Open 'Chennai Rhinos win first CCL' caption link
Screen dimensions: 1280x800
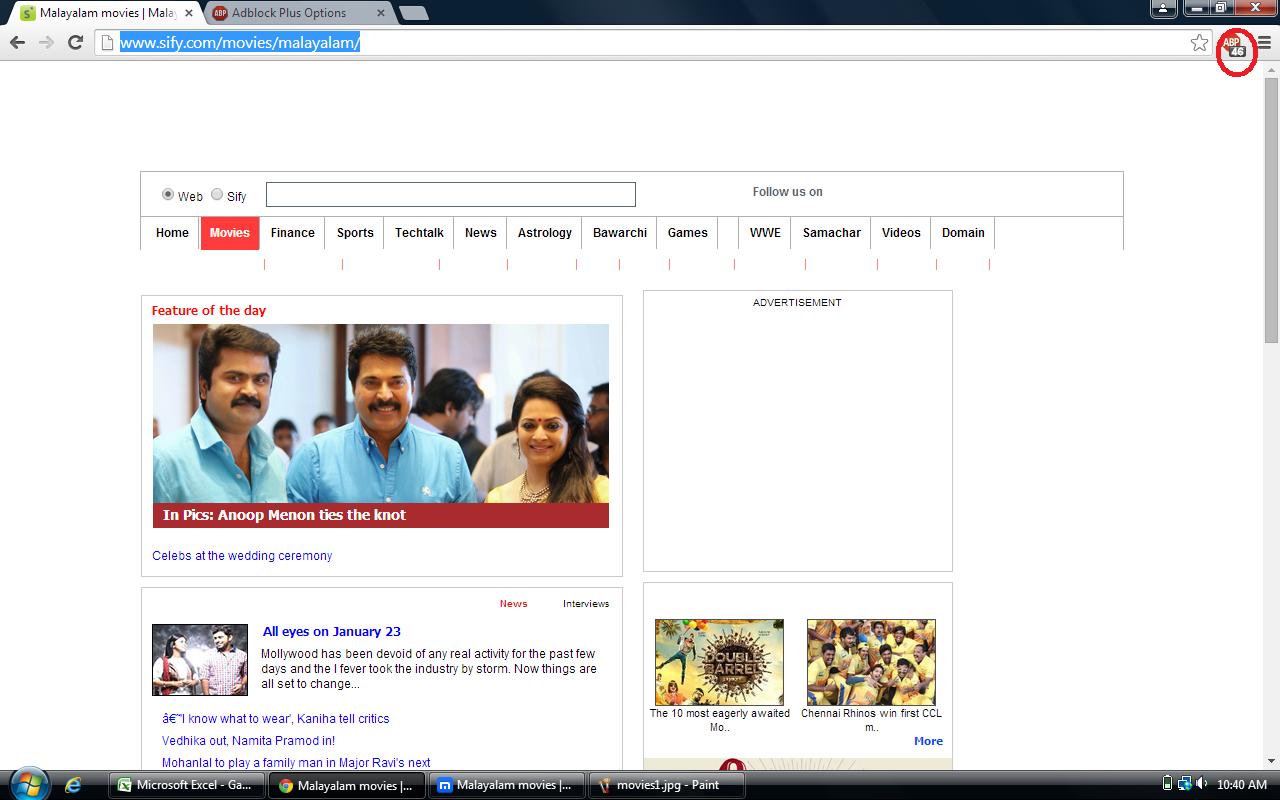click(872, 720)
